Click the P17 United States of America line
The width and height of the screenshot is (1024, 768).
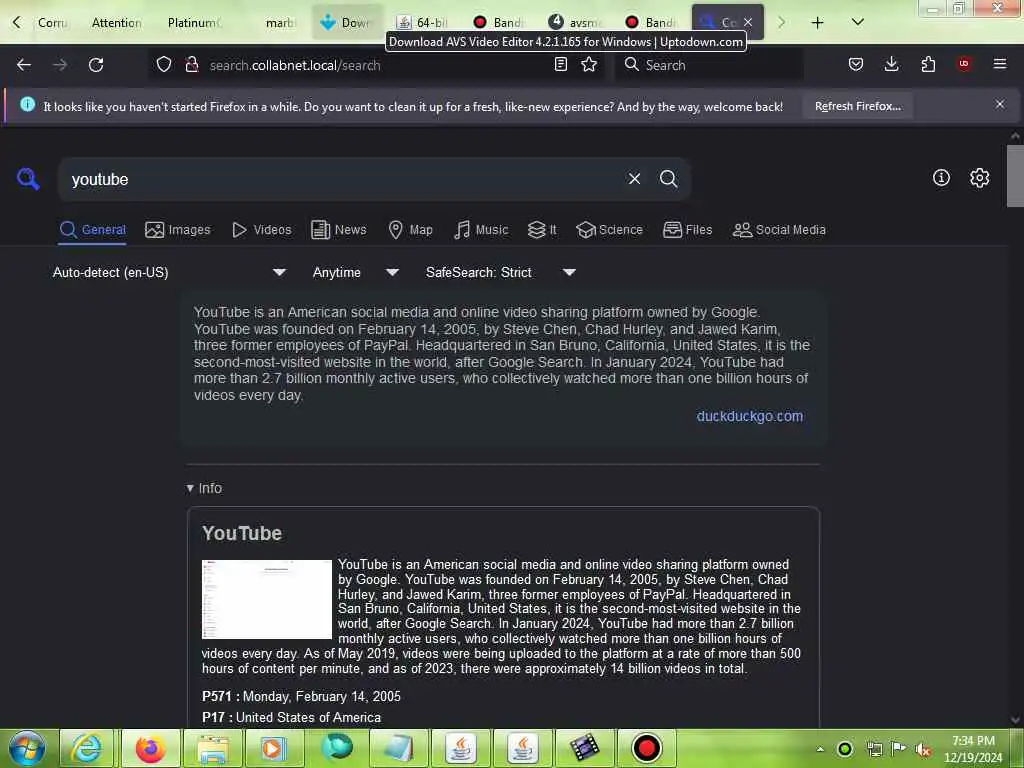click(291, 717)
